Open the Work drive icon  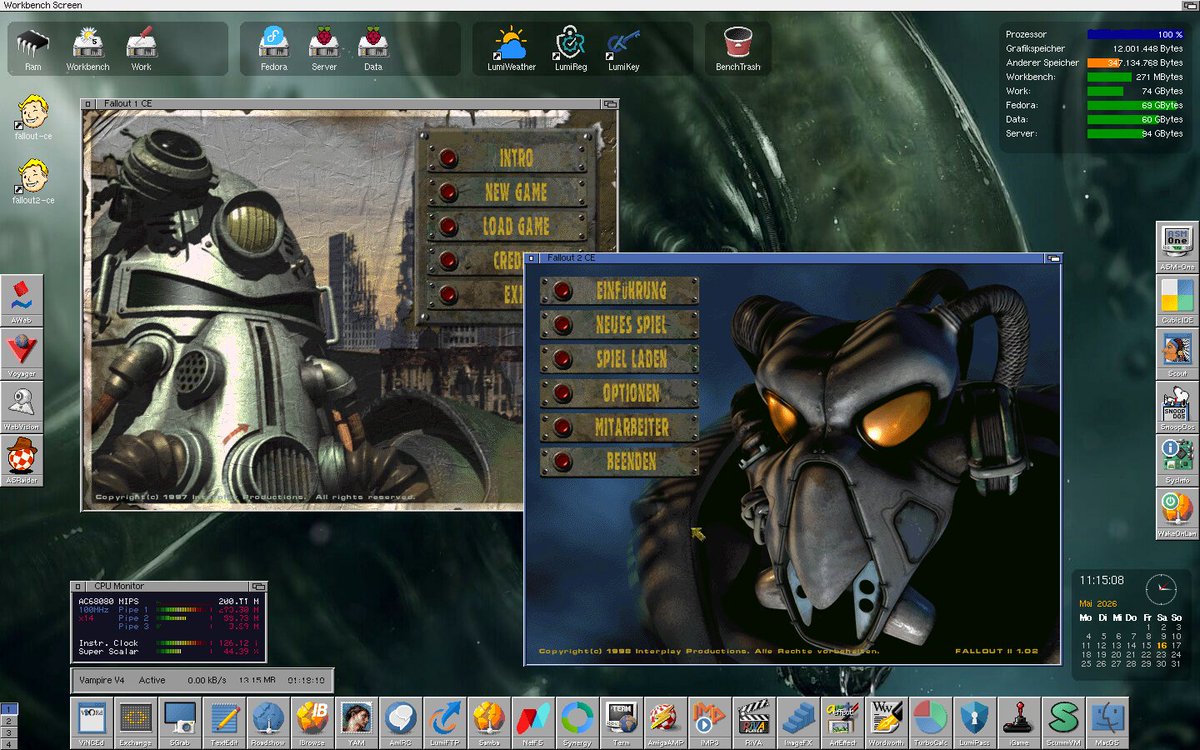141,49
